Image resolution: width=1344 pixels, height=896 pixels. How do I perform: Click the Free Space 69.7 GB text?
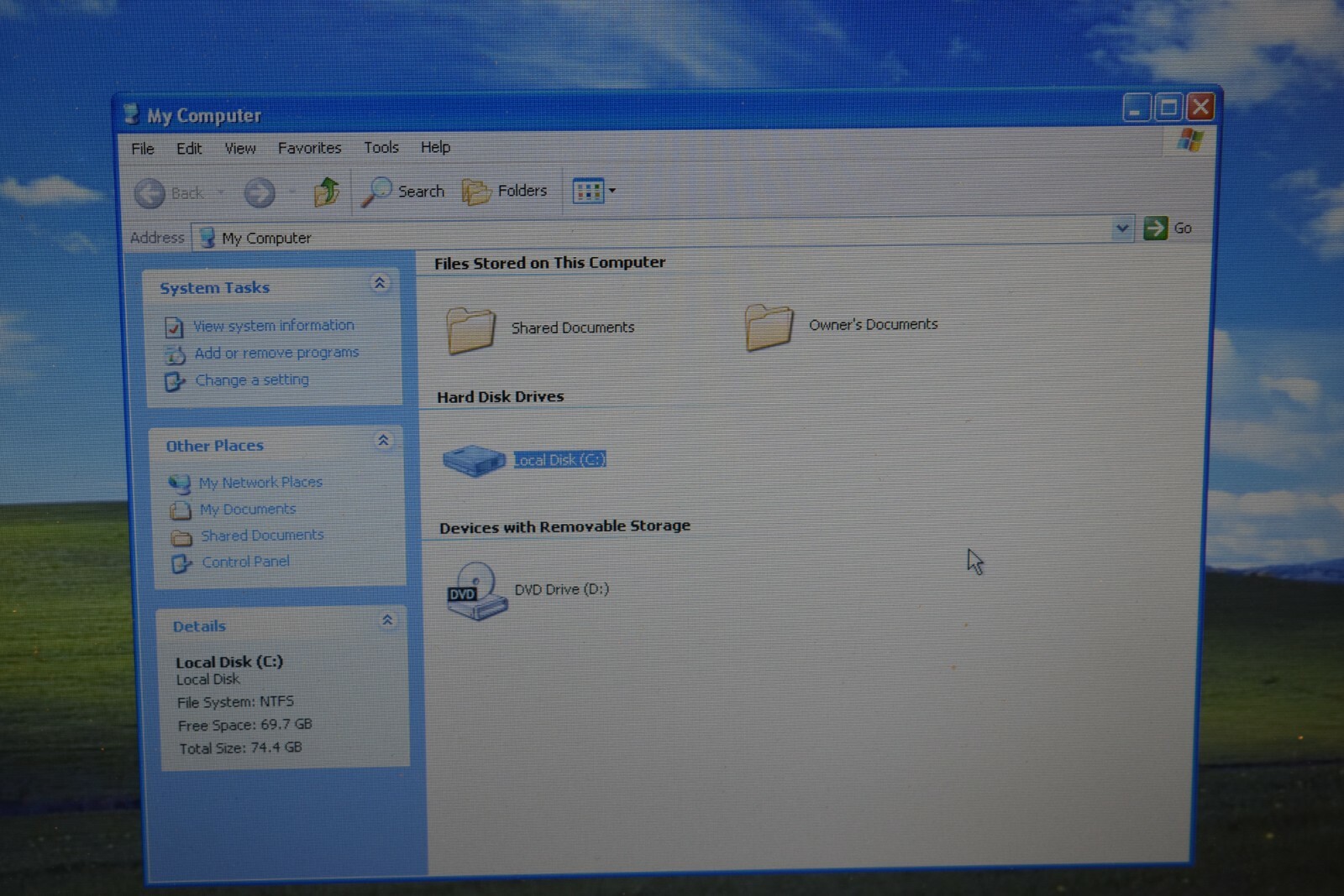pos(244,725)
